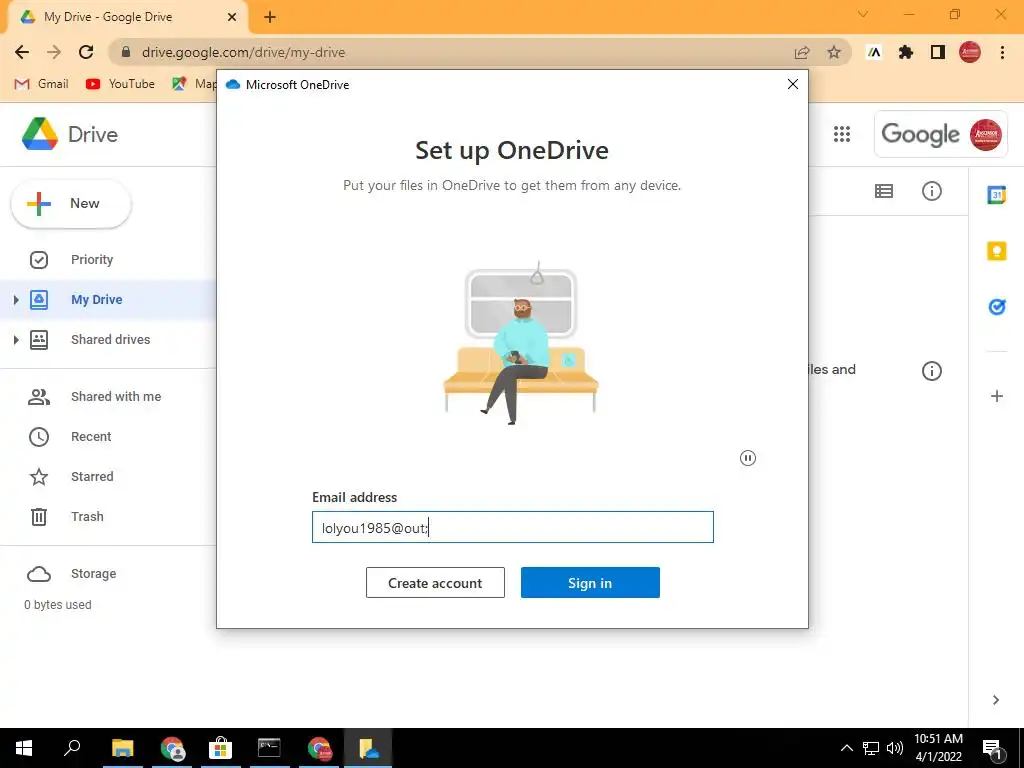Share this page from the address bar
The height and width of the screenshot is (768, 1024).
click(802, 52)
